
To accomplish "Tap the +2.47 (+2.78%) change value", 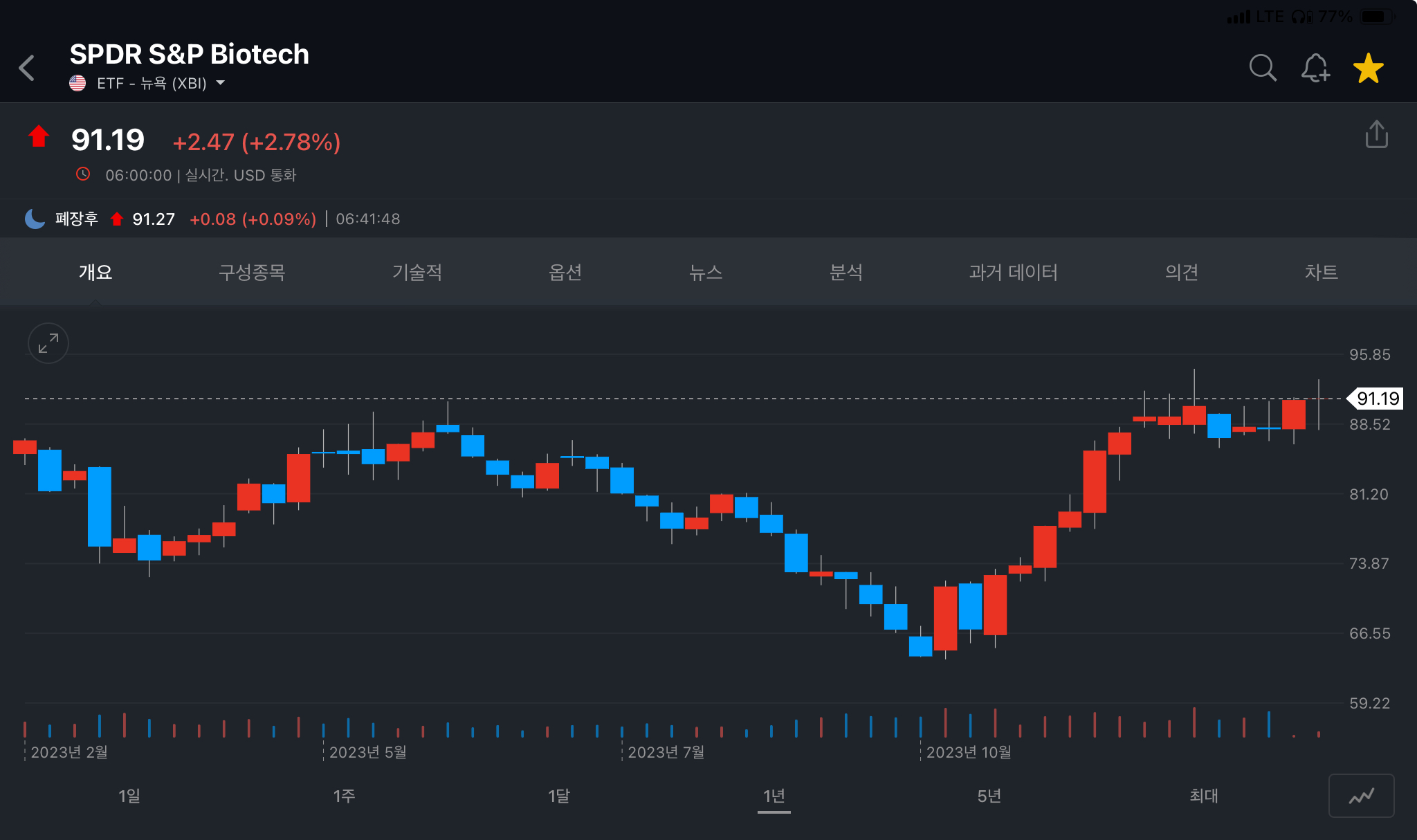I will coord(257,142).
